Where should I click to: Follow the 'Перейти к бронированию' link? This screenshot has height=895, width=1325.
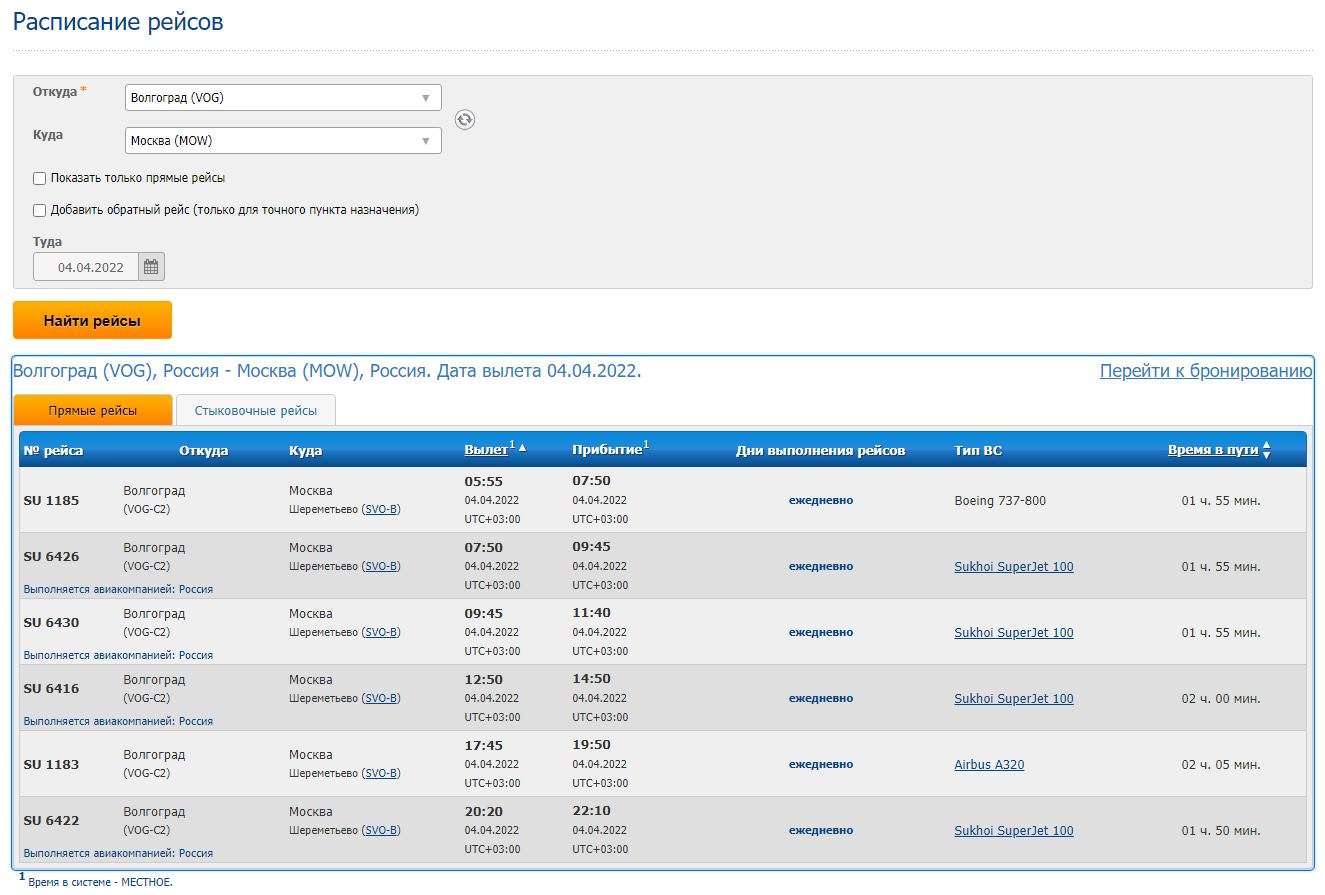(1205, 371)
